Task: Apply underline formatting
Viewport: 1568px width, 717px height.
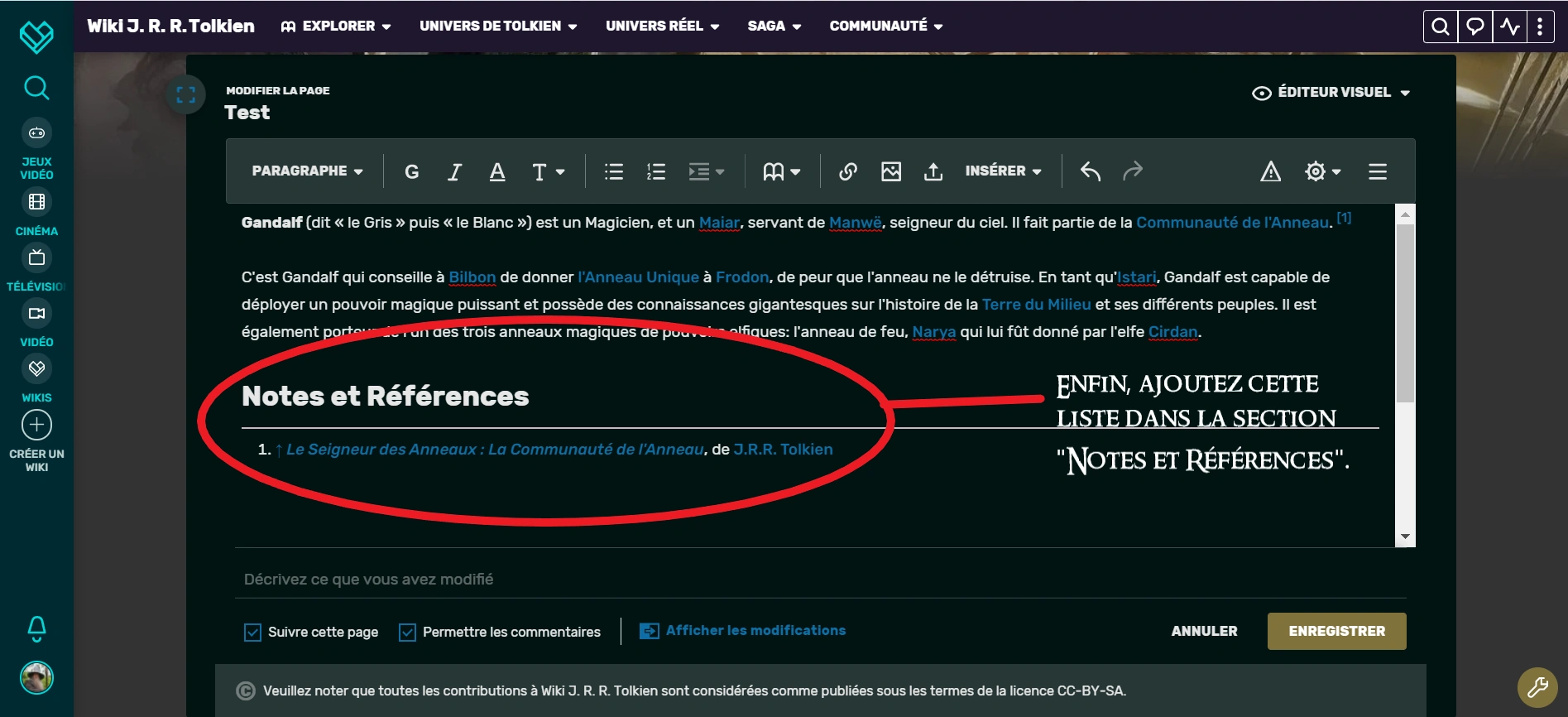Action: 497,171
